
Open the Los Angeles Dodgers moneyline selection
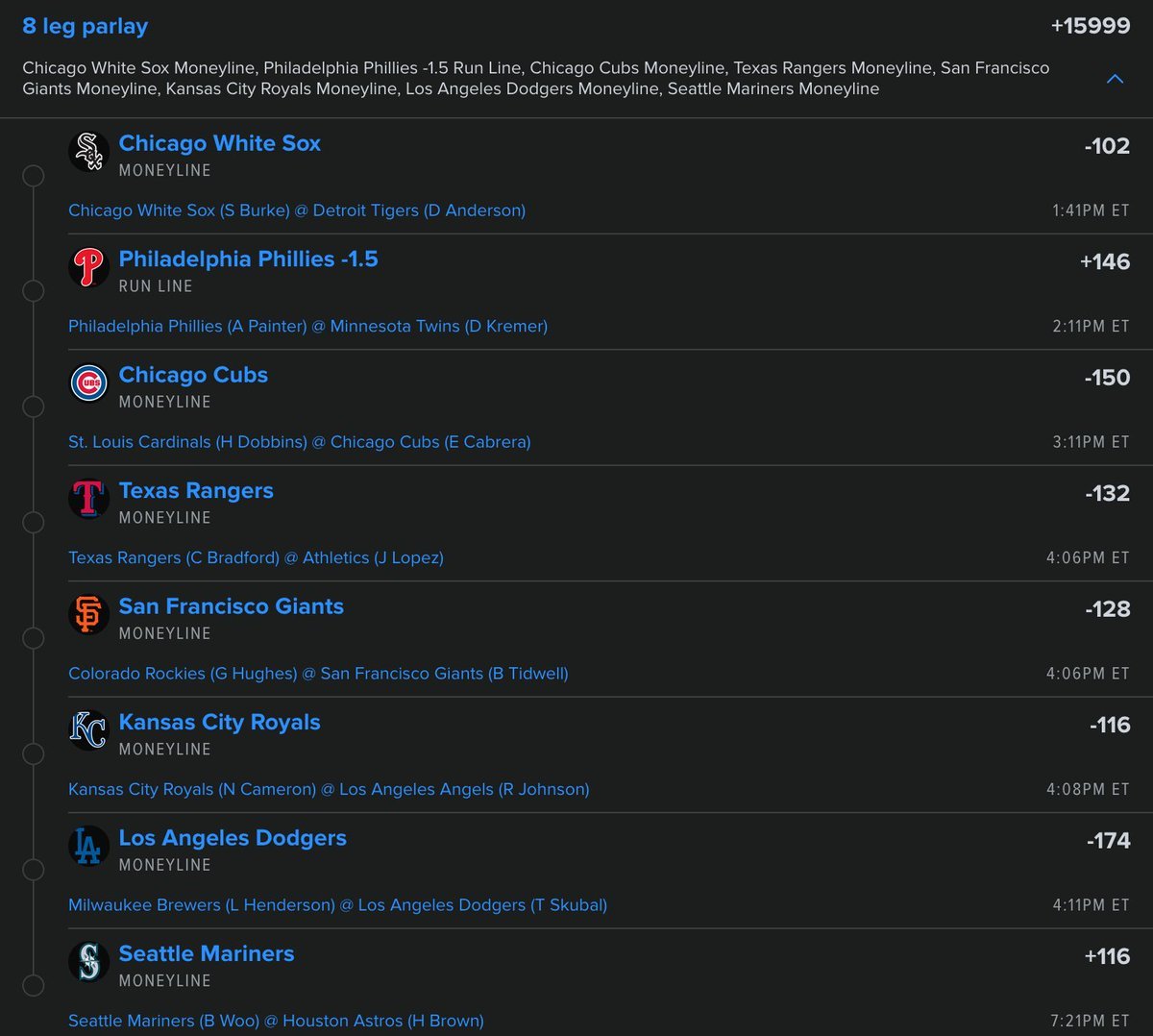point(233,838)
